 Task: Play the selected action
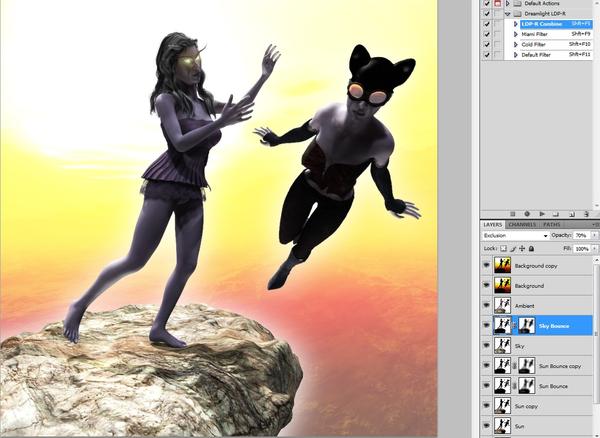pos(542,214)
